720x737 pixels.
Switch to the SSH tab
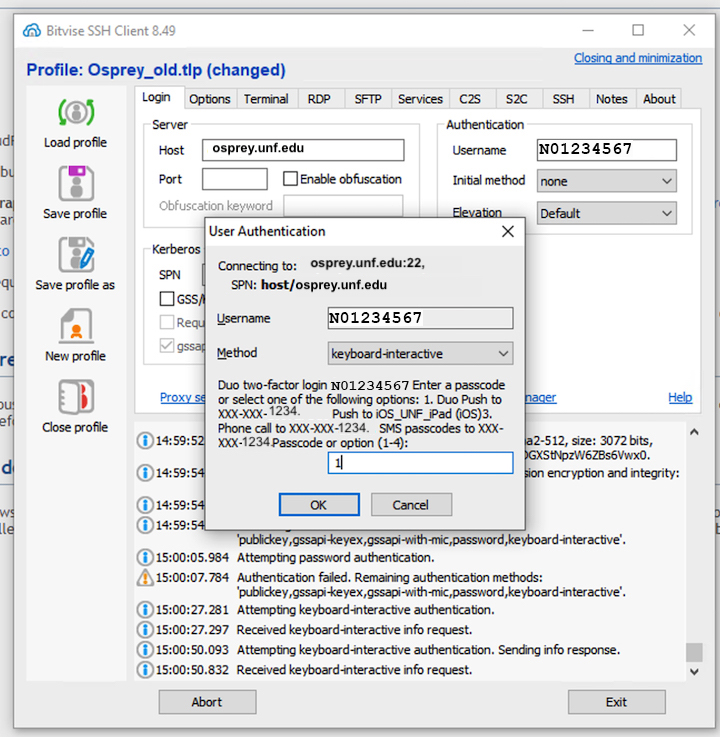[563, 99]
